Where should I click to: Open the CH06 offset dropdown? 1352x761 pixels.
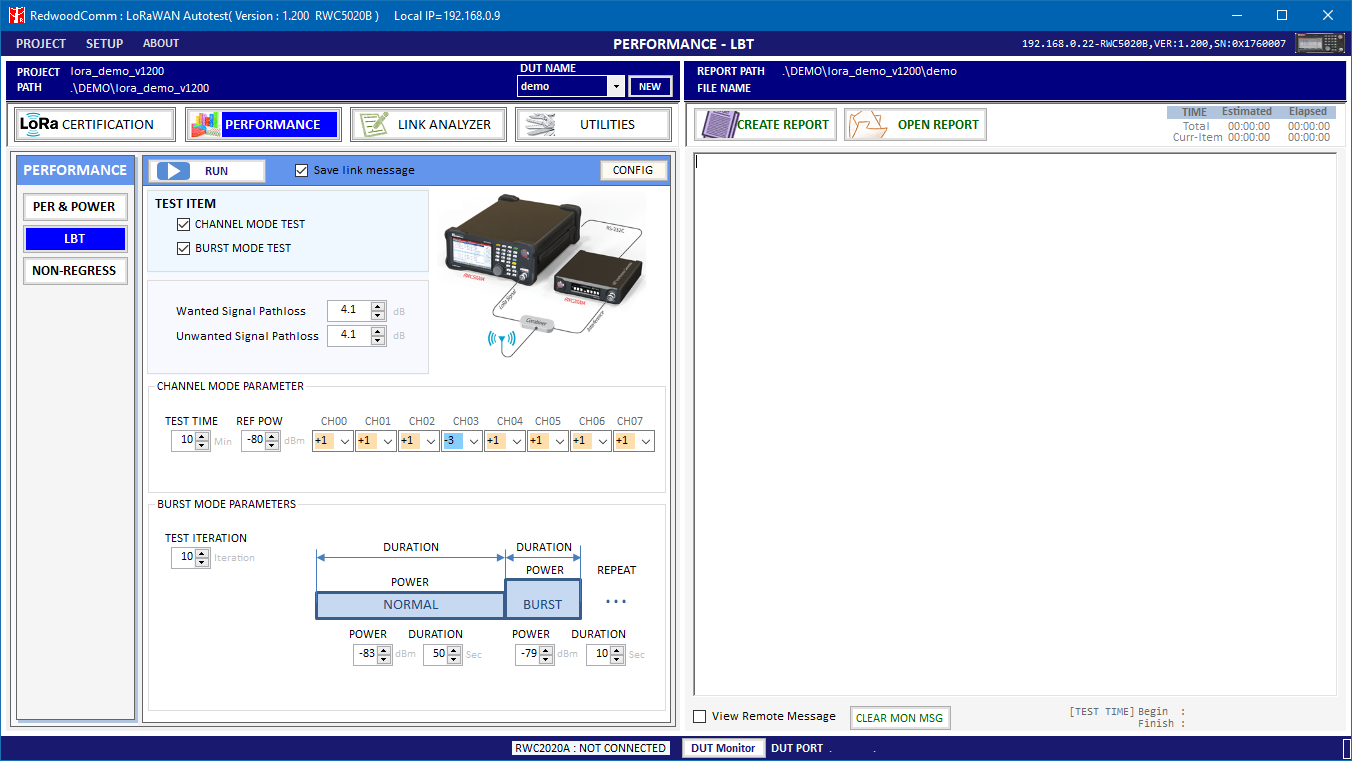603,441
